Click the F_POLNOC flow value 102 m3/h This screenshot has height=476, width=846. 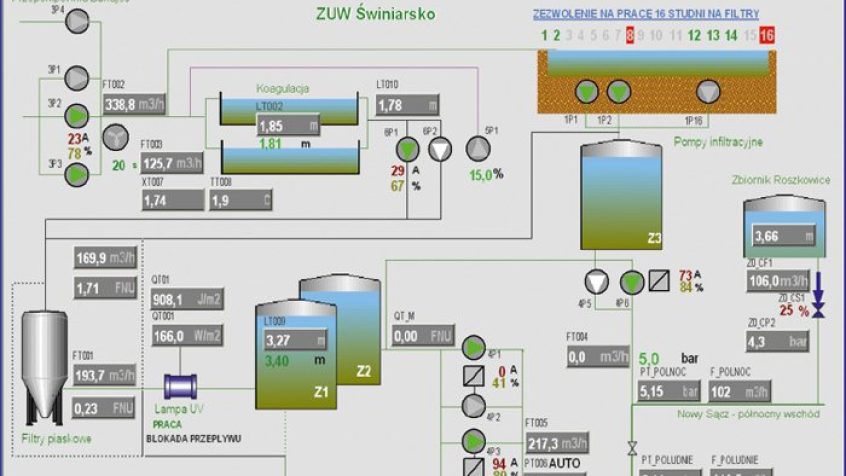tap(739, 392)
